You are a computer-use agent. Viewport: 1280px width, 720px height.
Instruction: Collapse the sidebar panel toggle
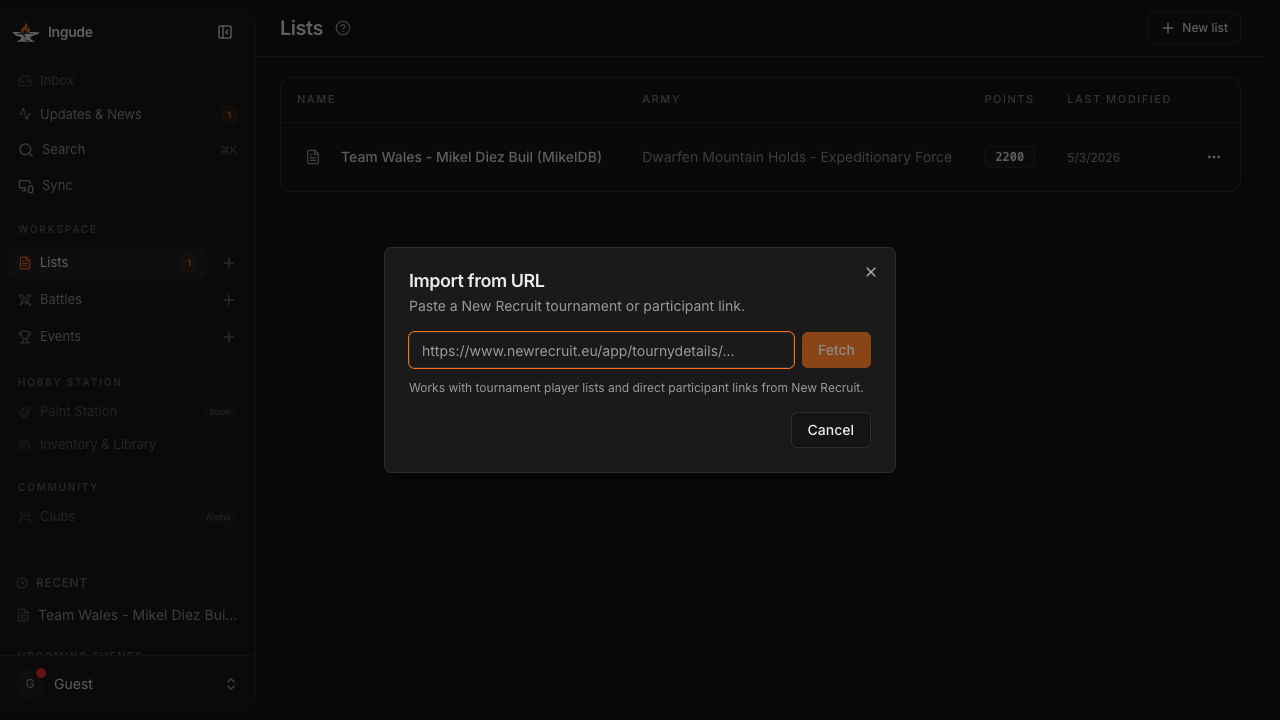point(225,32)
